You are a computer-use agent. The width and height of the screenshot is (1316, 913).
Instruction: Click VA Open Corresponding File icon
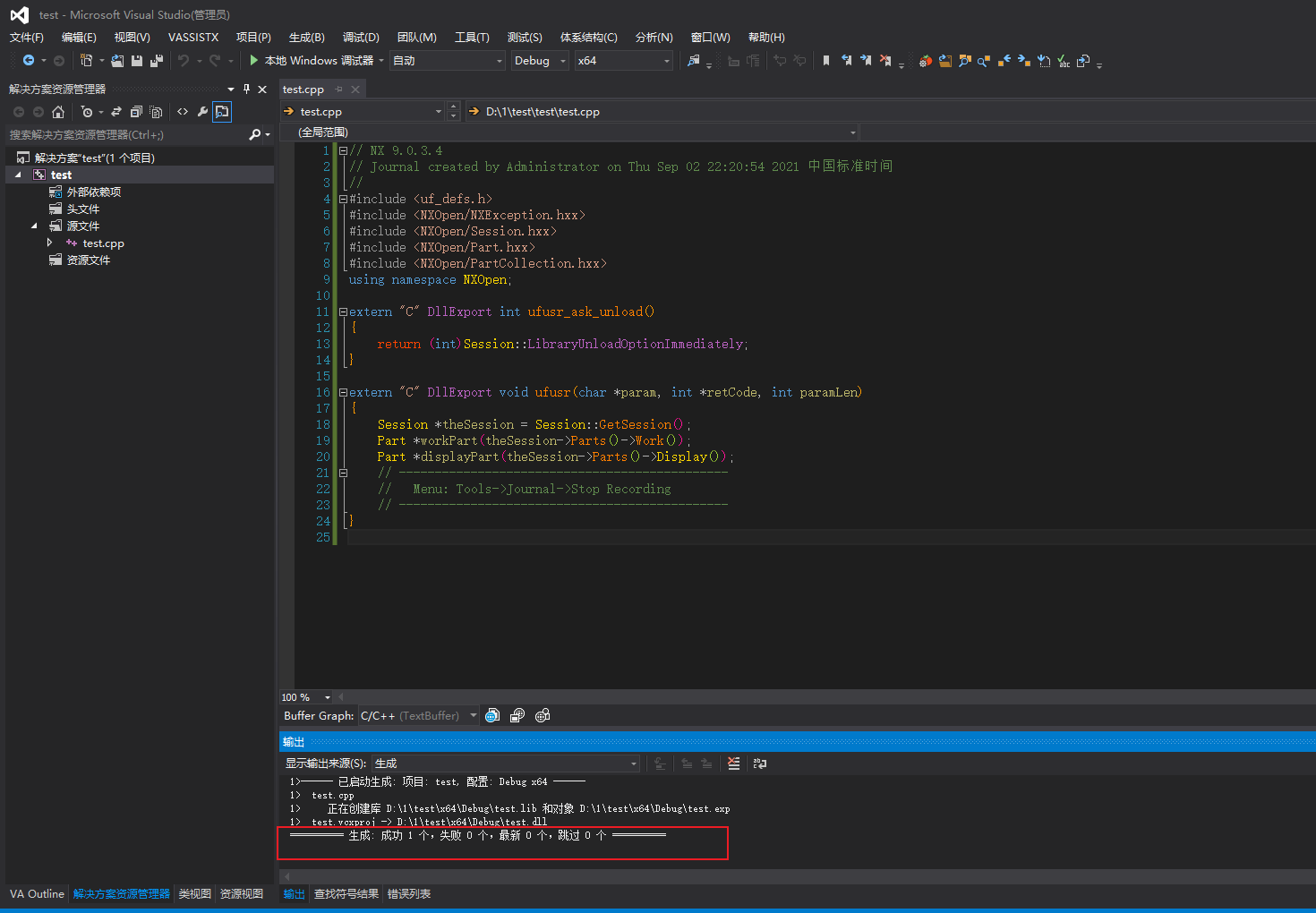point(1083,61)
